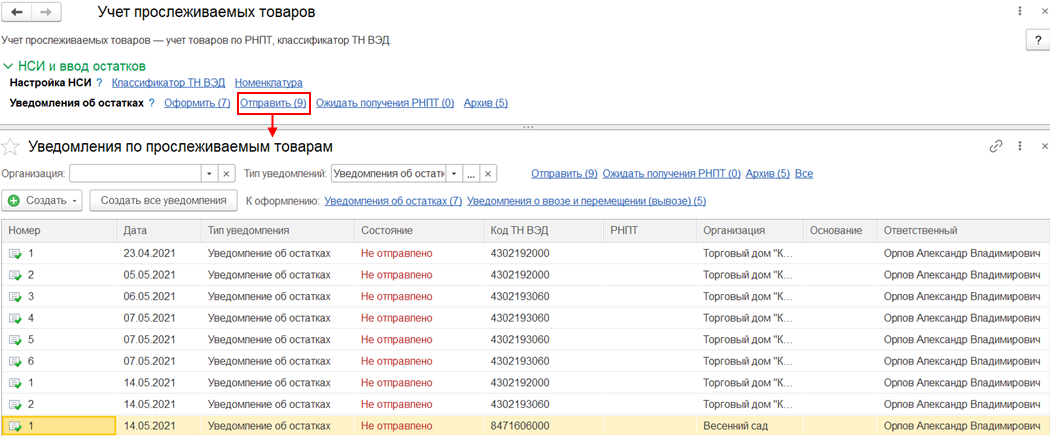
Task: Click the question mark next to Настройка НСИ
Action: pos(102,83)
